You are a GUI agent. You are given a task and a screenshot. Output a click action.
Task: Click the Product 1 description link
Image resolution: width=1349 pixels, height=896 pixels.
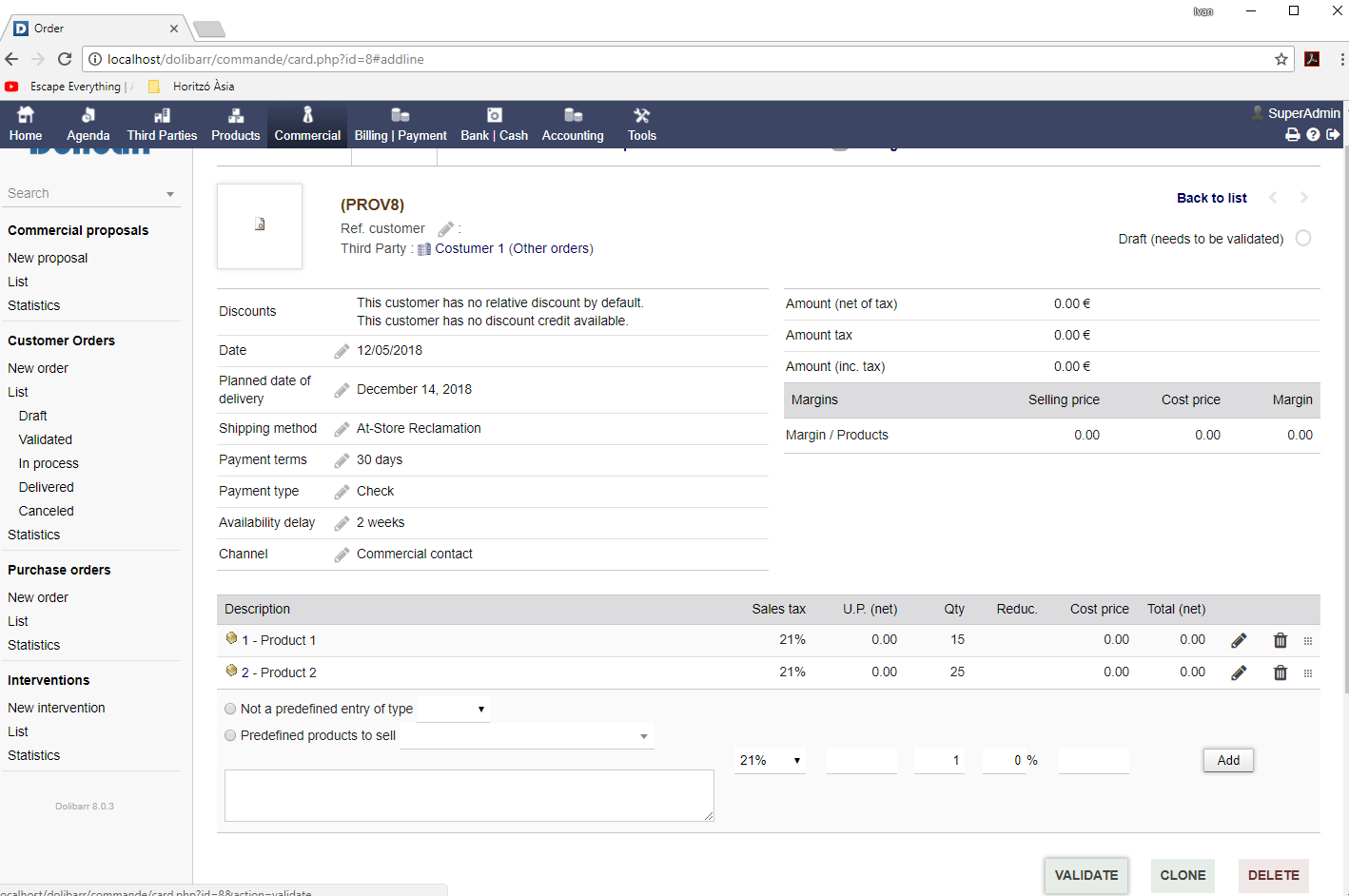point(278,640)
